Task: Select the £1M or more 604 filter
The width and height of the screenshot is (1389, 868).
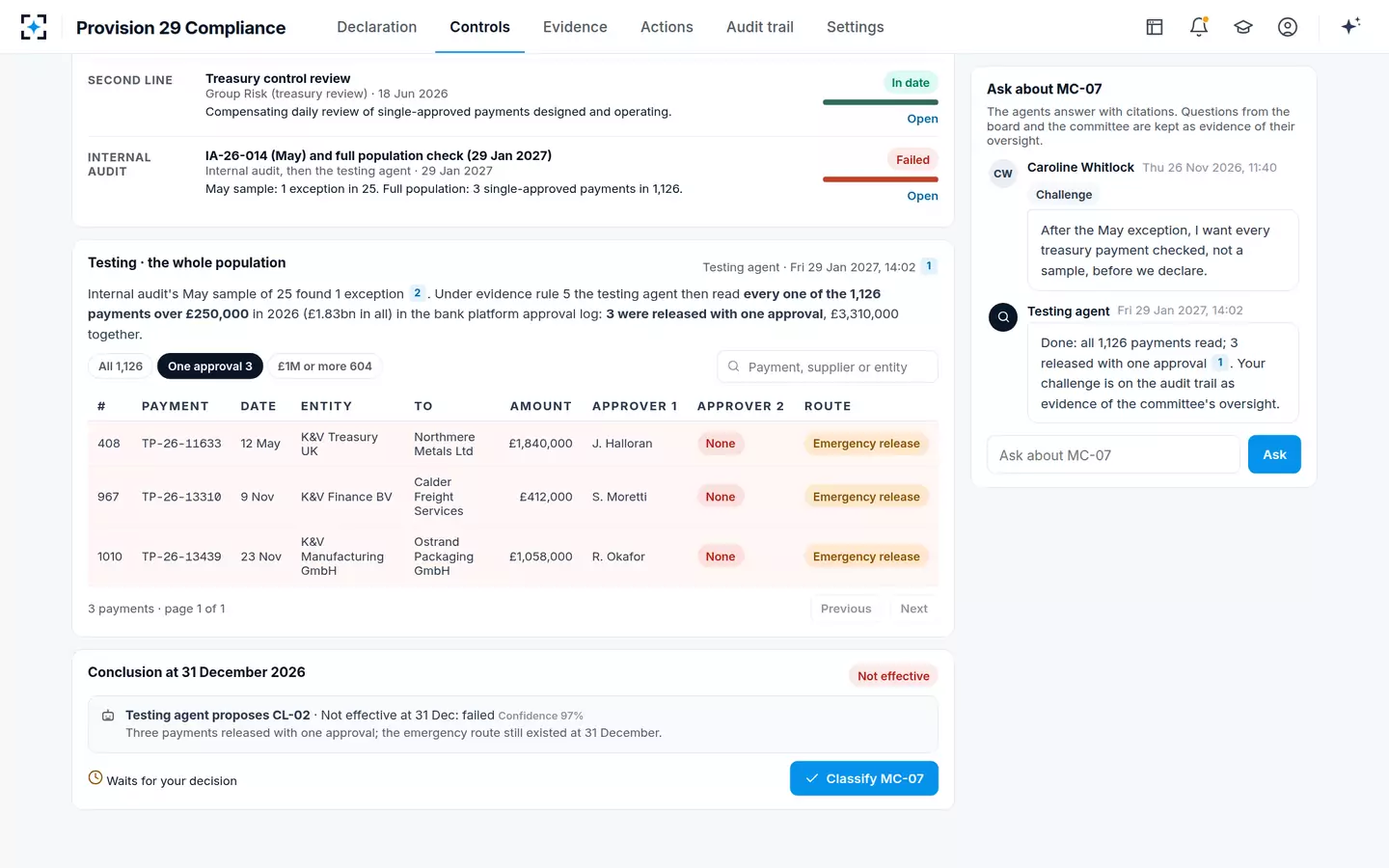Action: point(324,366)
